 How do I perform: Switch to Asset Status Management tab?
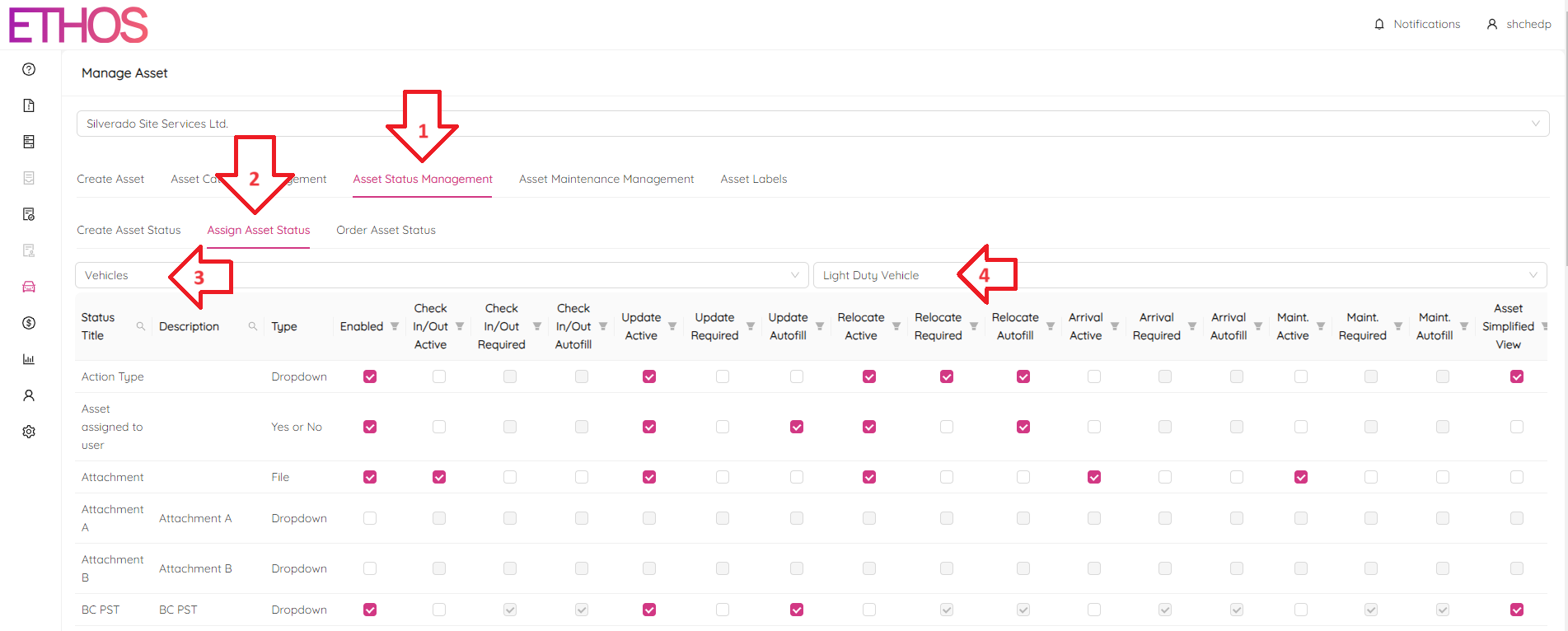point(423,179)
